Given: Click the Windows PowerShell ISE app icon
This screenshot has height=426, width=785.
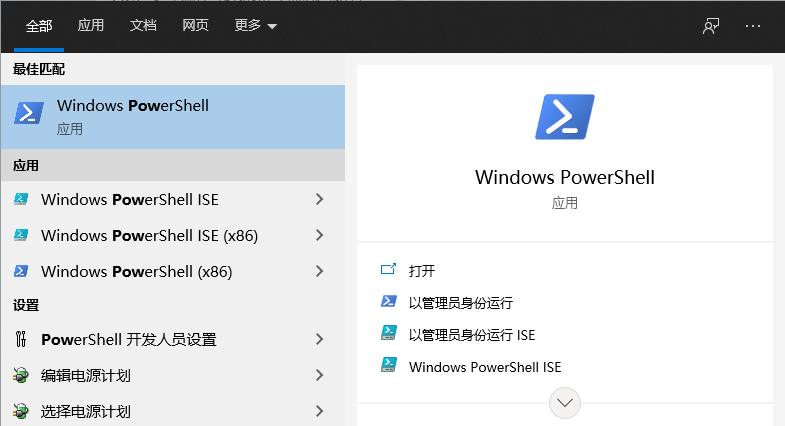Looking at the screenshot, I should tap(21, 199).
